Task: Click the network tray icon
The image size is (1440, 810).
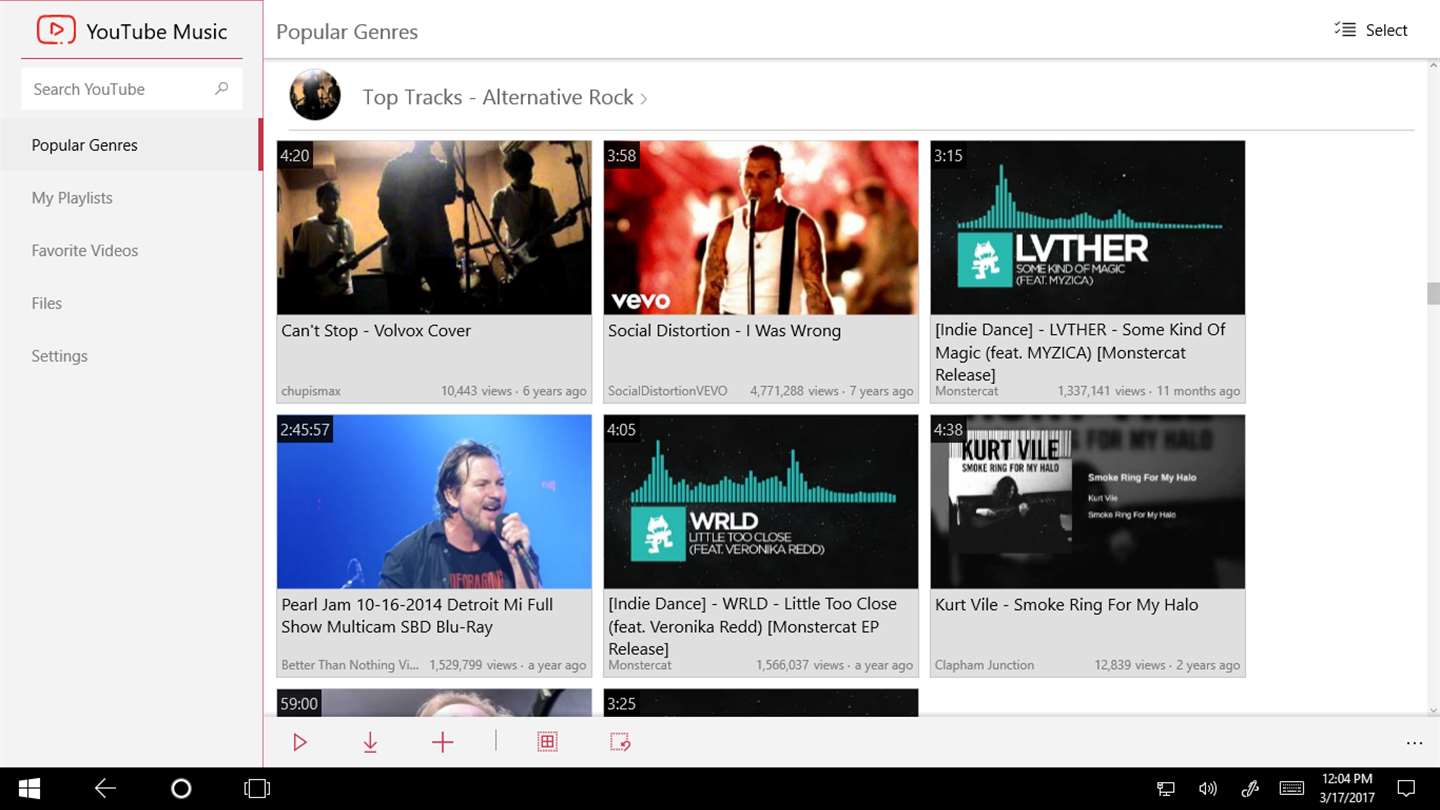Action: (1166, 789)
